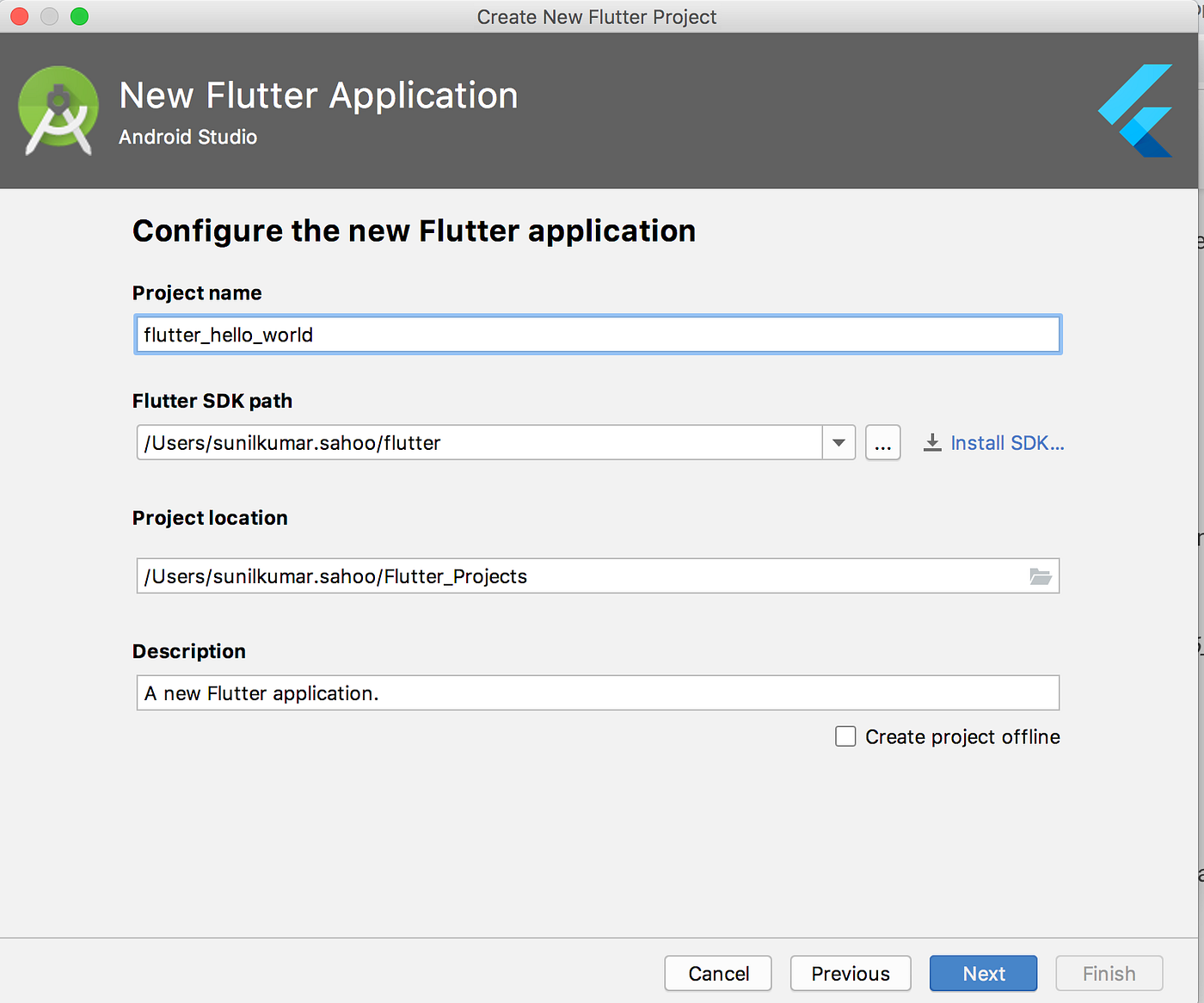Click the disabled Finish button
The image size is (1204, 1003).
1109,973
